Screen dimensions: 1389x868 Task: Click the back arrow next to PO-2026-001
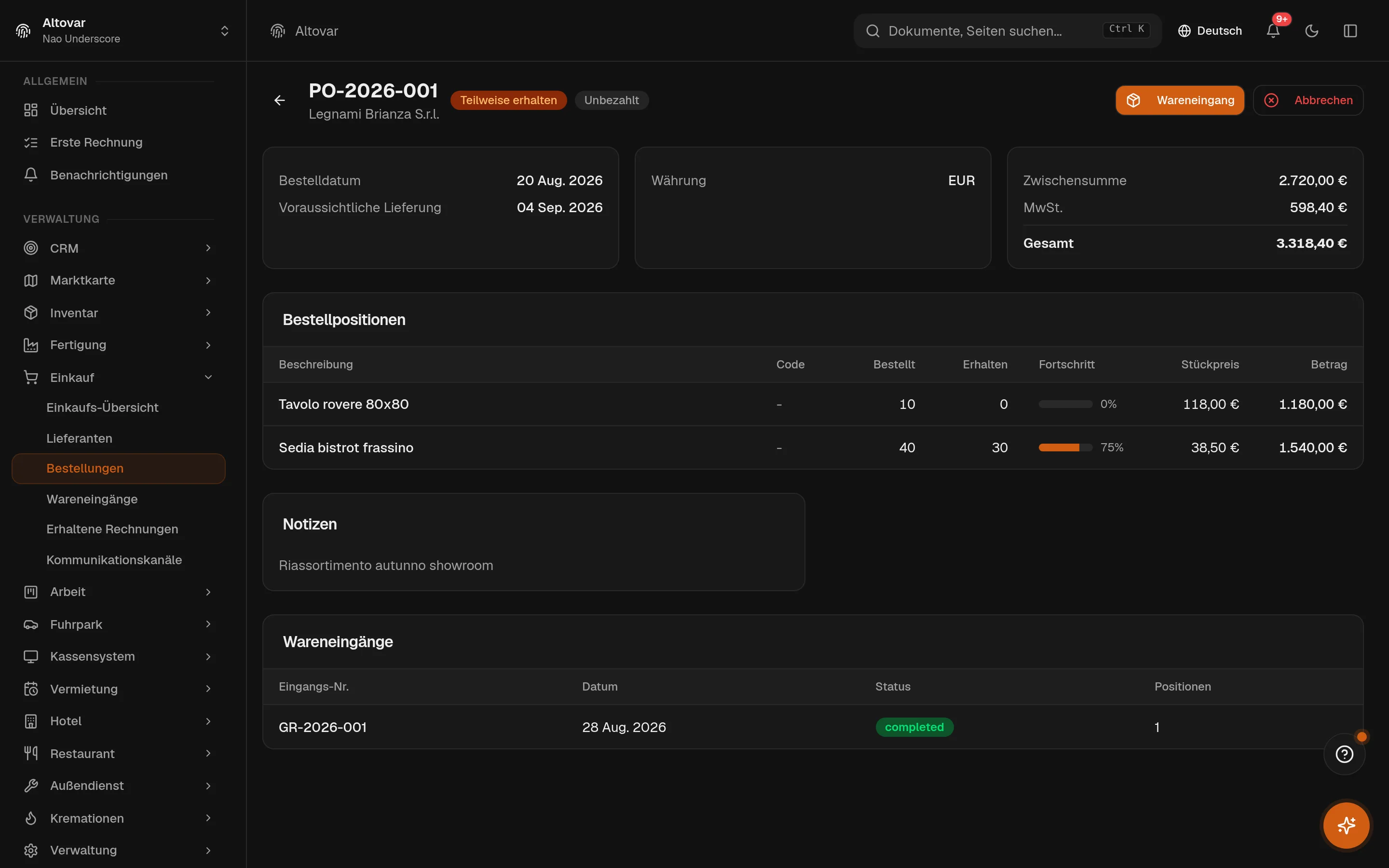pos(280,100)
